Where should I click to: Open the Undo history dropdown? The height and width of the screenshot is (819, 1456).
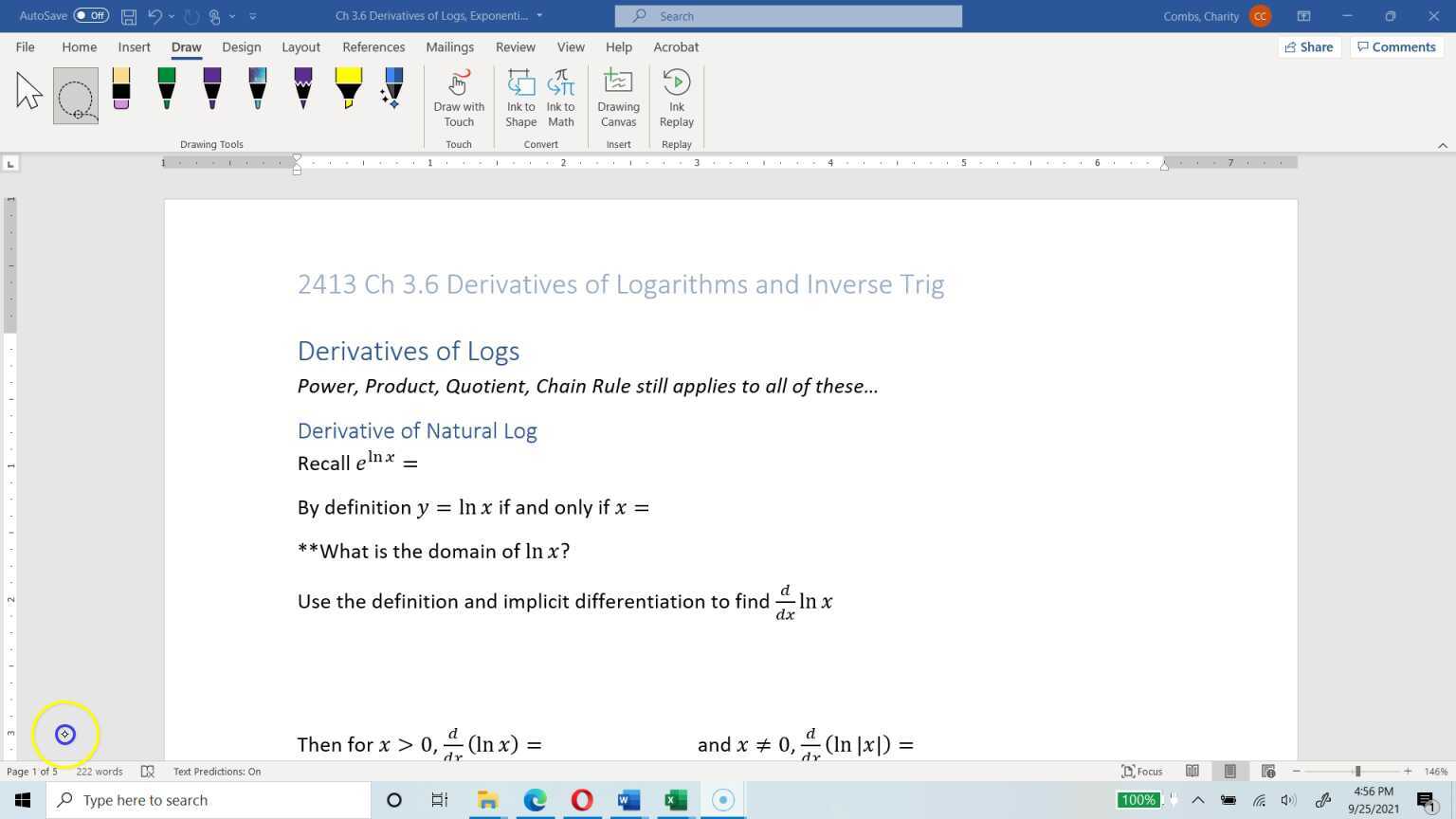[x=172, y=15]
